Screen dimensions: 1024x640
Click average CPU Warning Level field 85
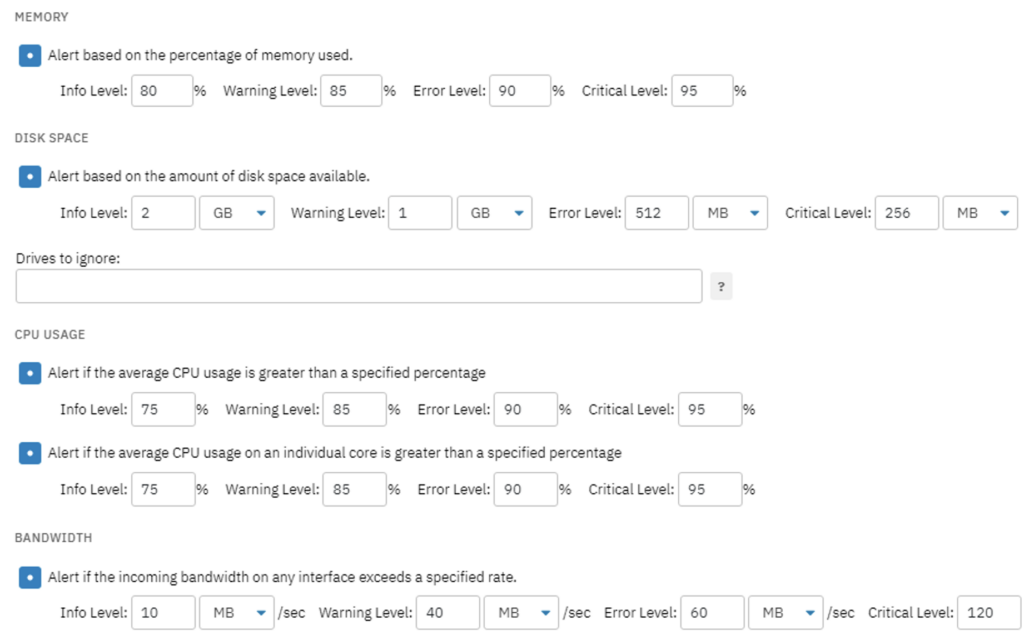[355, 409]
